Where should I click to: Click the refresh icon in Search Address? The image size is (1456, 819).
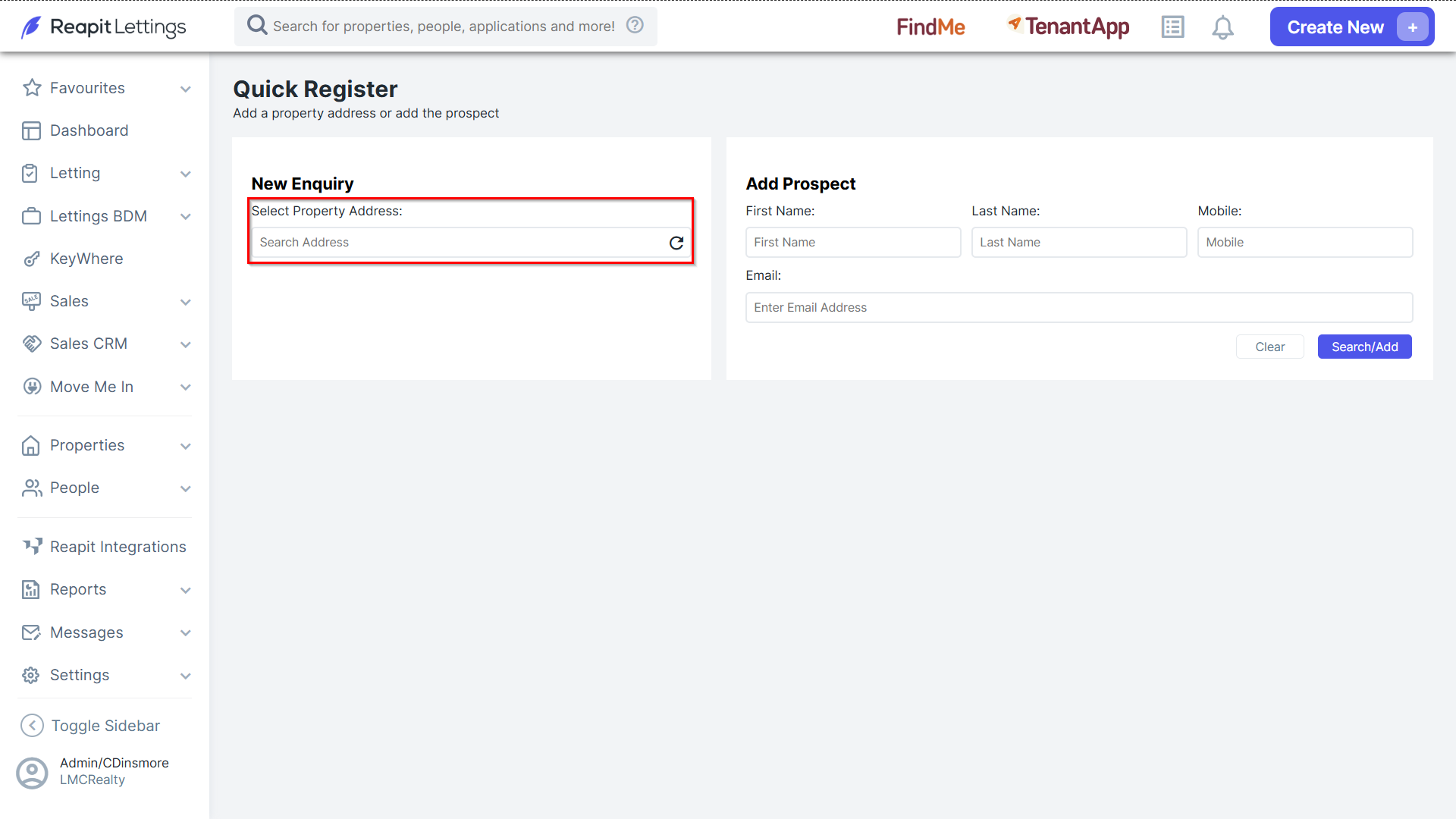(676, 243)
